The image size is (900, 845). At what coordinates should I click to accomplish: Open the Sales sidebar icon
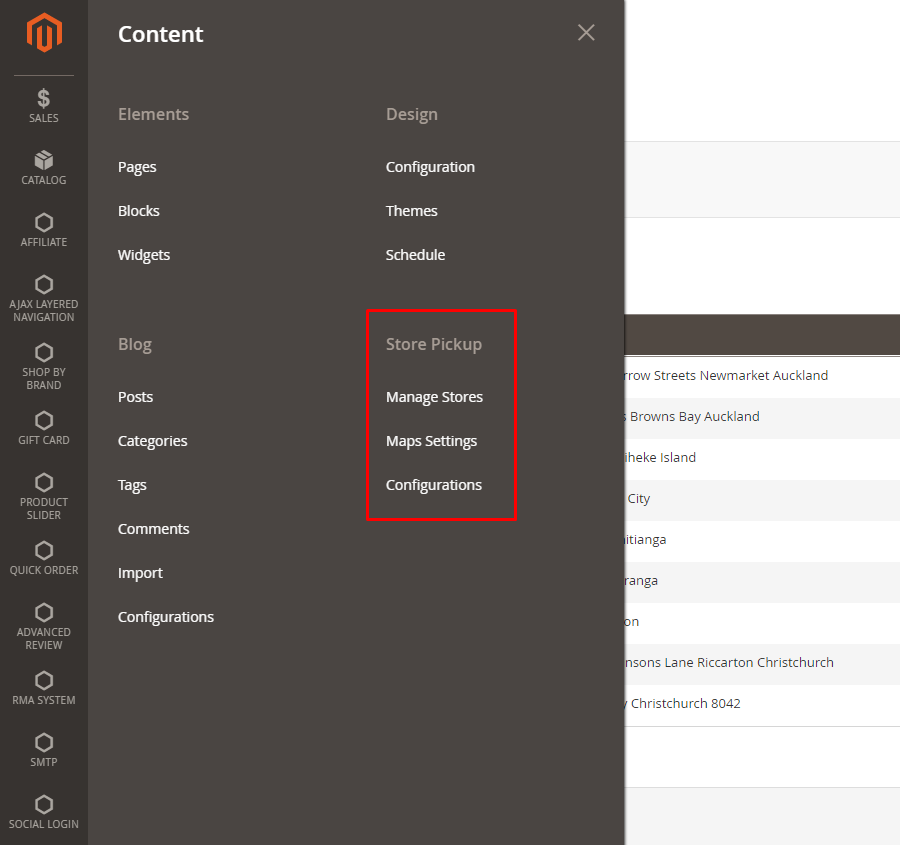[44, 105]
